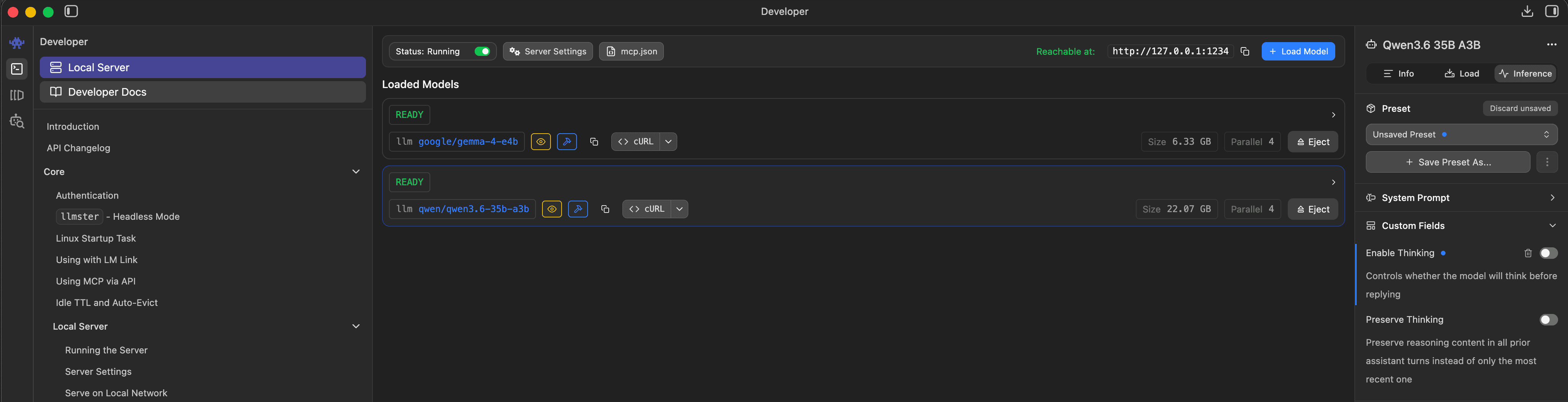Open the Introduction docs page
The width and height of the screenshot is (1568, 402).
[x=73, y=127]
